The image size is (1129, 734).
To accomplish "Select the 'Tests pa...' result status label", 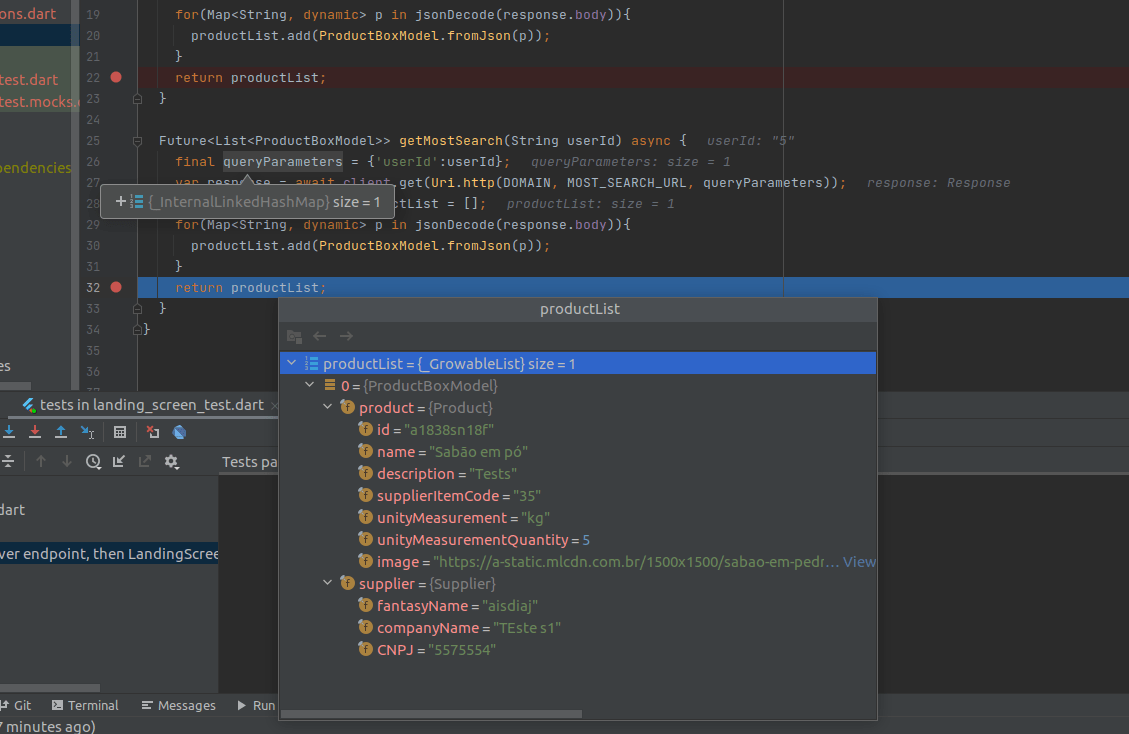I will coord(249,462).
